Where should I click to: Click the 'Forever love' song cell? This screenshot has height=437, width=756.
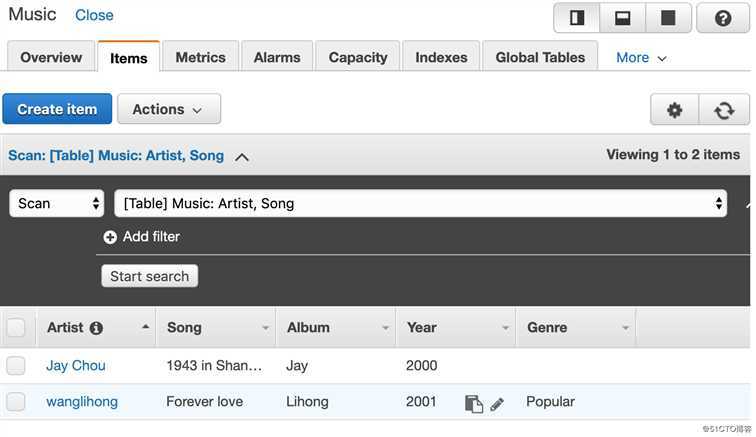204,401
